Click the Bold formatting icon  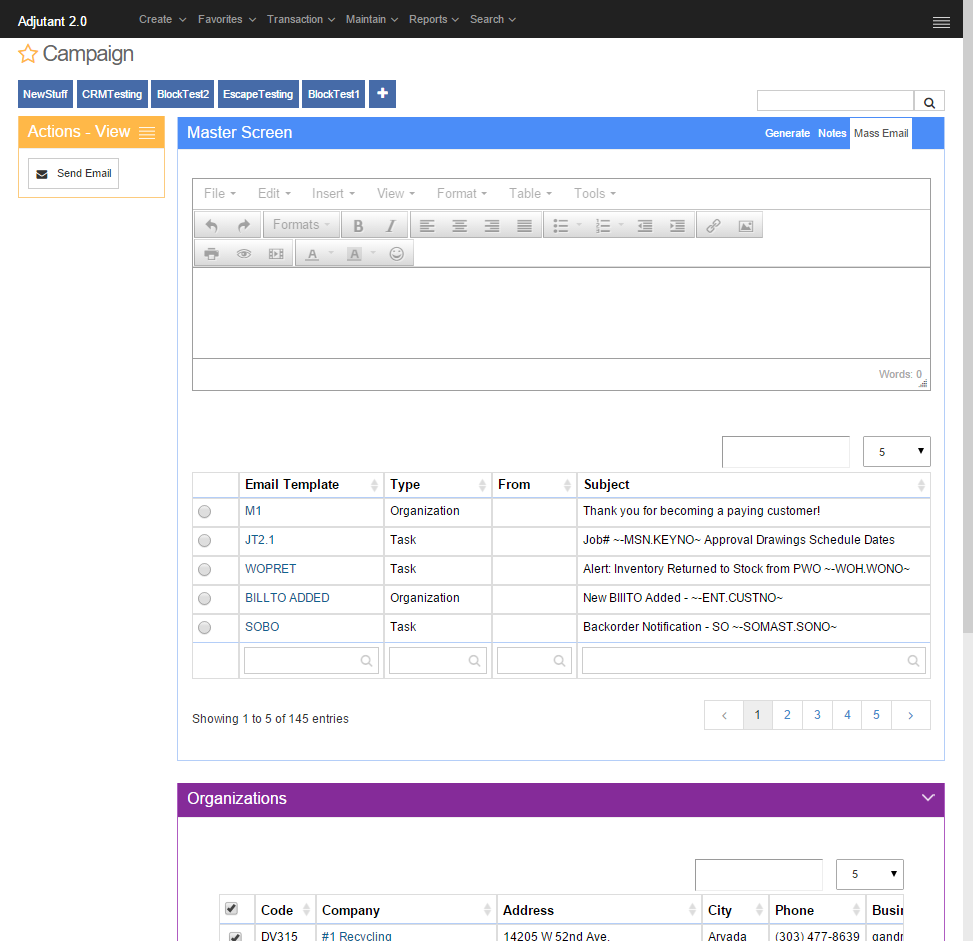[x=358, y=226]
